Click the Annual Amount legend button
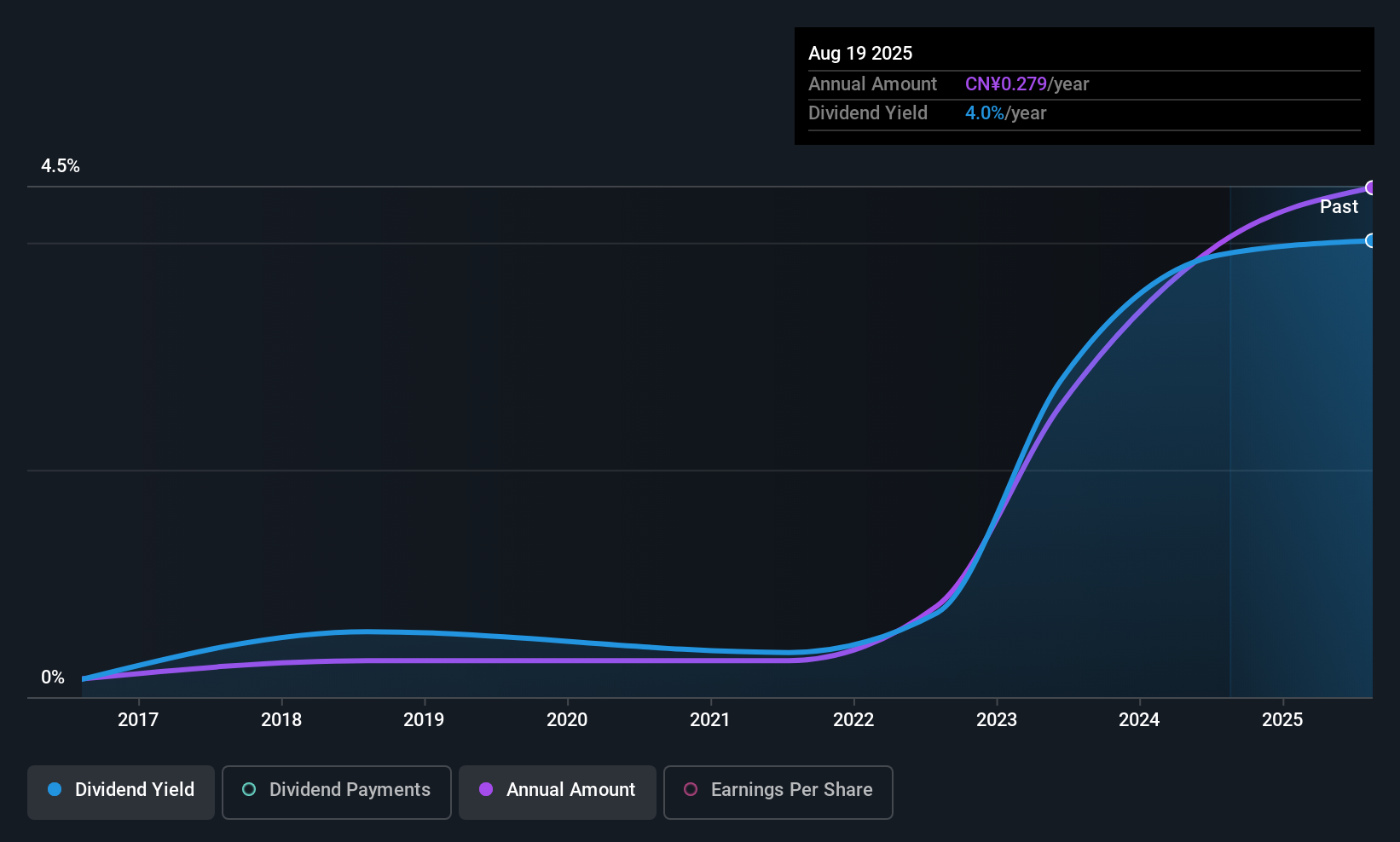Image resolution: width=1400 pixels, height=842 pixels. [557, 792]
